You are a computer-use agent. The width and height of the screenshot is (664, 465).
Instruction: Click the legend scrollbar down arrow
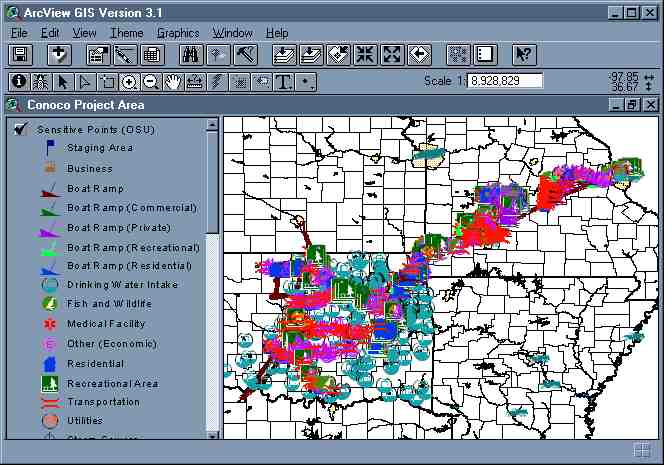[212, 435]
